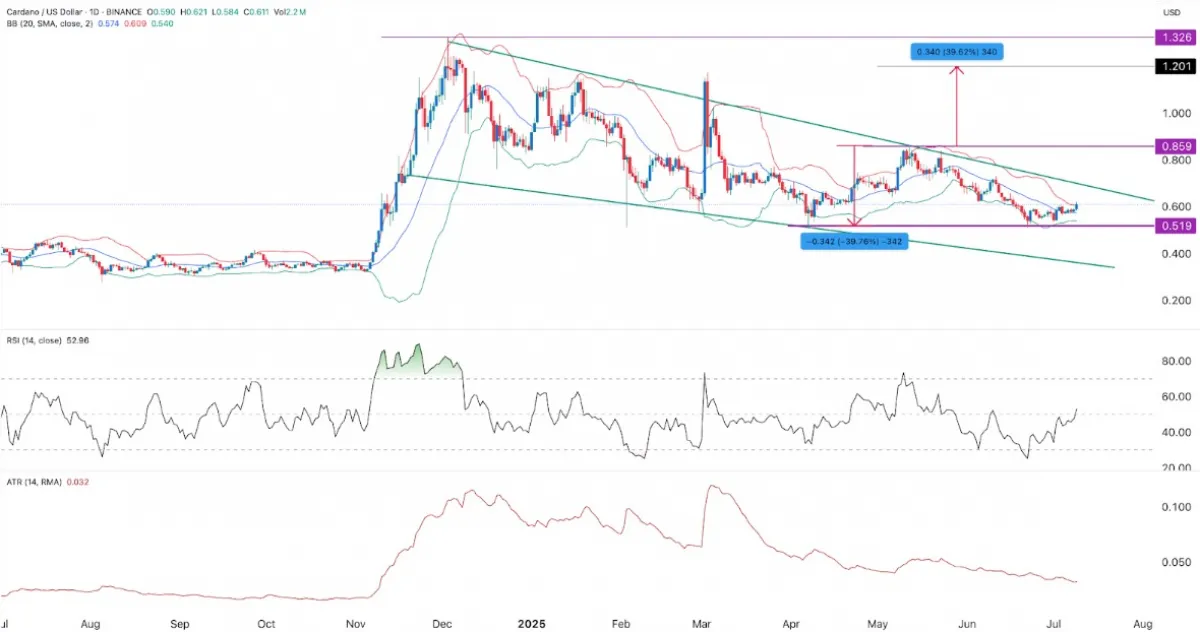Click the 60.00 RSI axis value
Viewport: 1200px width, 632px height.
point(1176,397)
